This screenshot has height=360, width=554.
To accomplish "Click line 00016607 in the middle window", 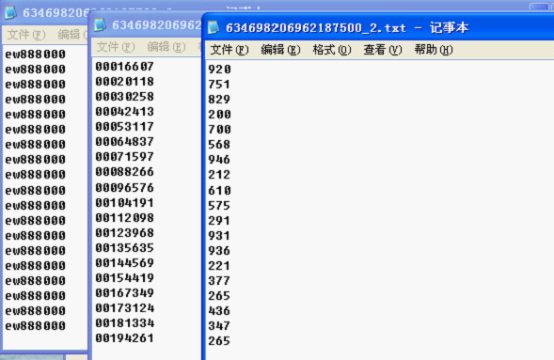I will [125, 66].
